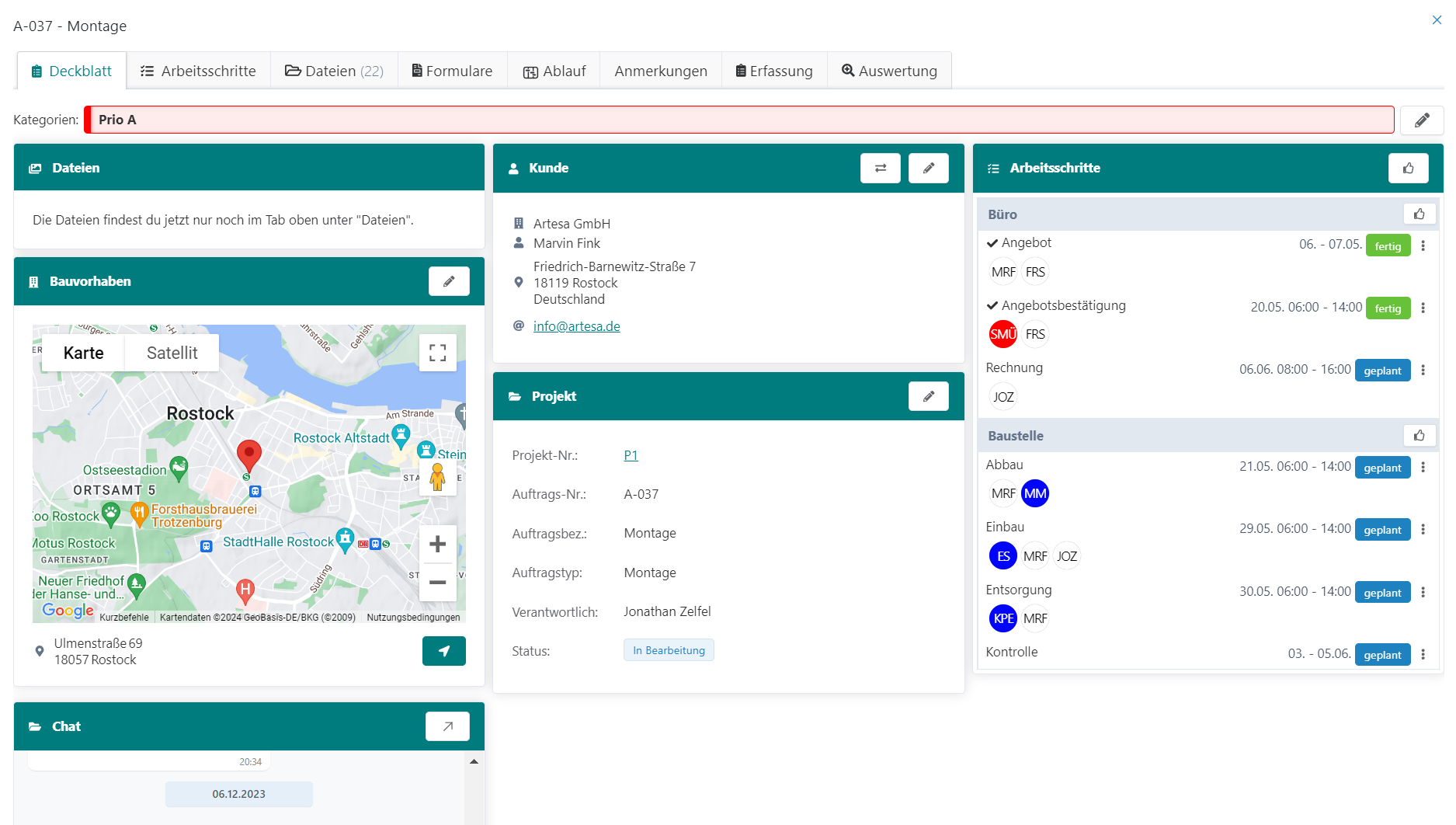Click the pencil icon next to Kategorien
The height and width of the screenshot is (825, 1456).
coord(1421,120)
